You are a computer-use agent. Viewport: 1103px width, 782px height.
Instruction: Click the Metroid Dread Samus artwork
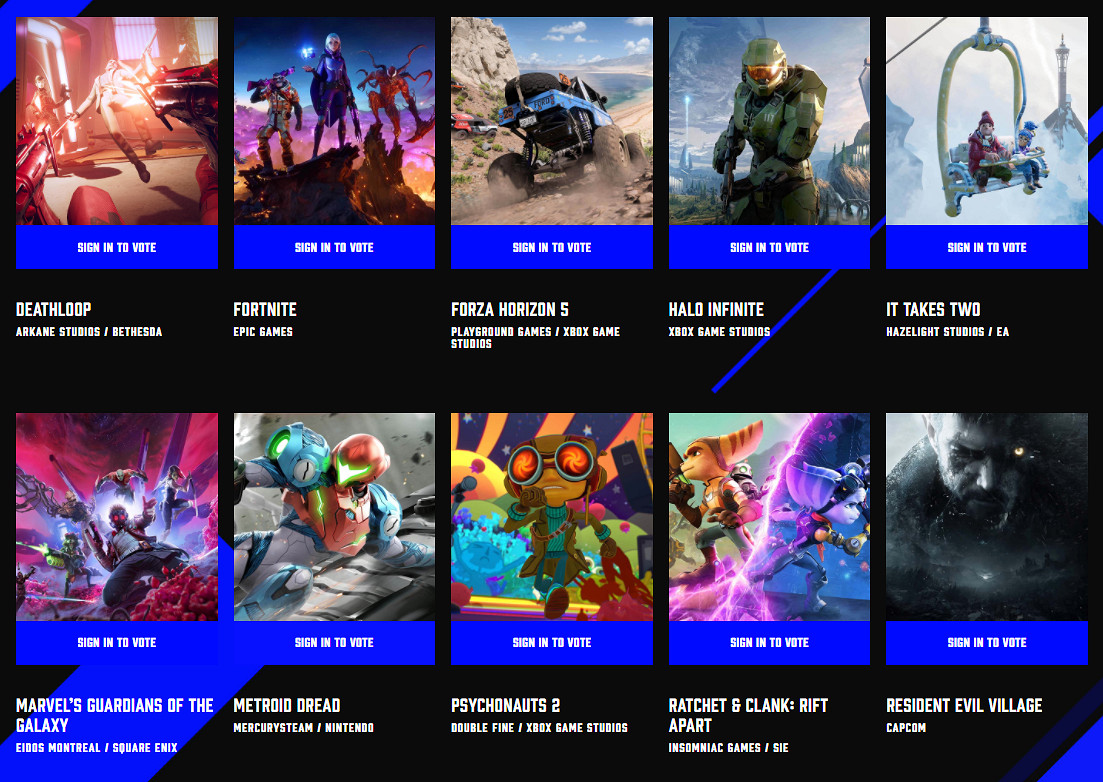(334, 517)
